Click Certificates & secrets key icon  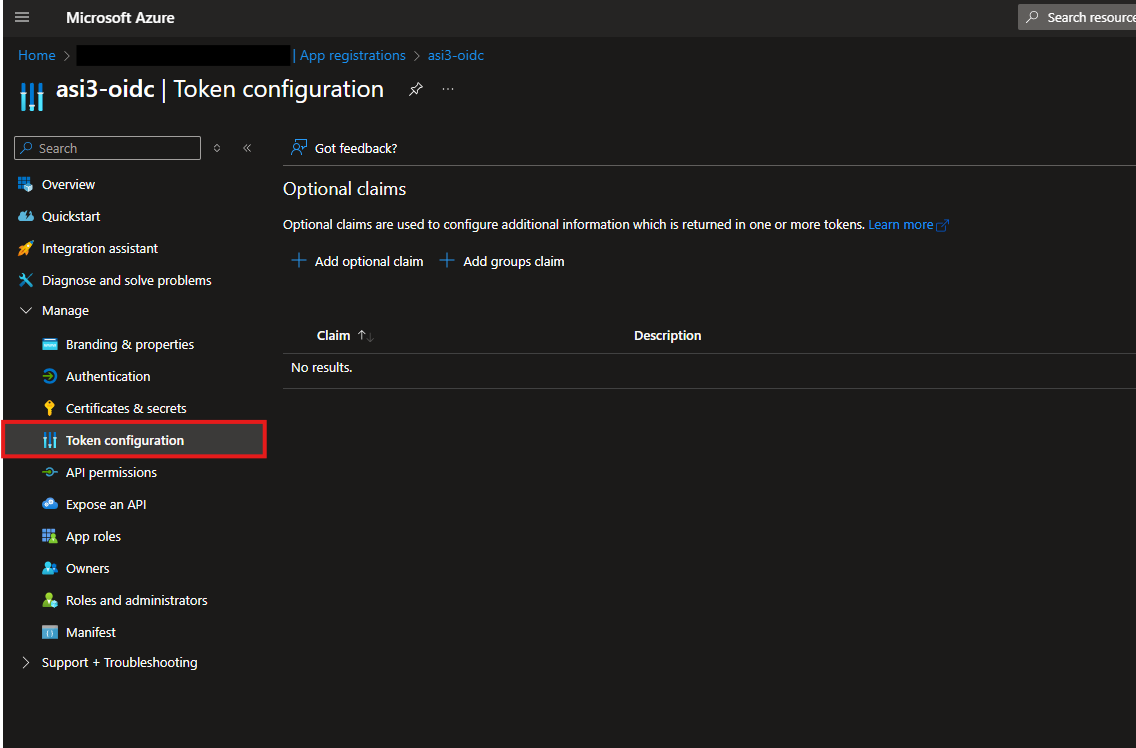point(49,408)
